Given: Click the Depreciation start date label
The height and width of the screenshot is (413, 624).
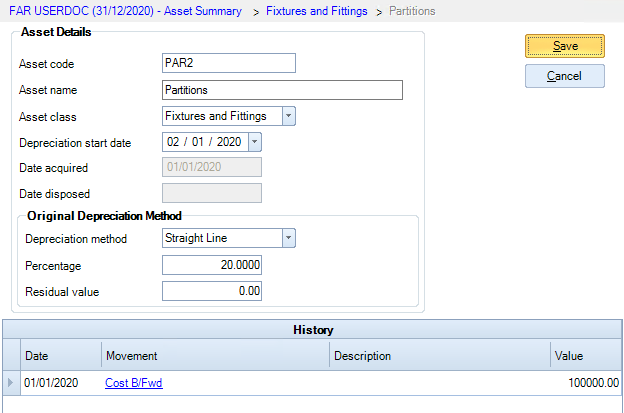Looking at the screenshot, I should pos(75,143).
